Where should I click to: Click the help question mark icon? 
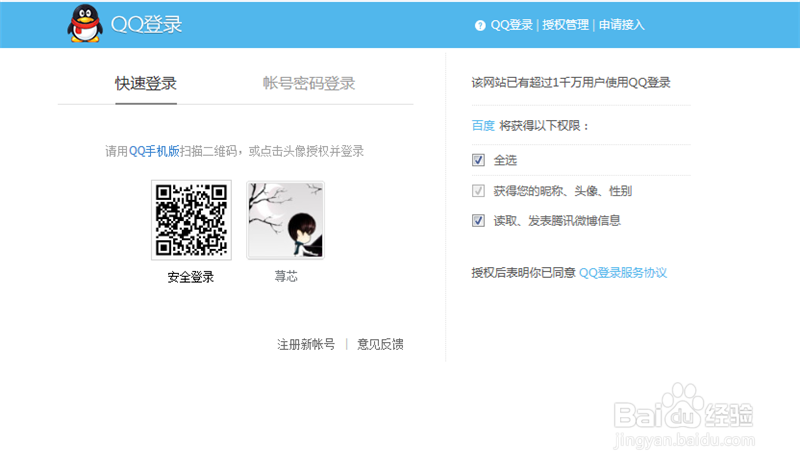480,26
